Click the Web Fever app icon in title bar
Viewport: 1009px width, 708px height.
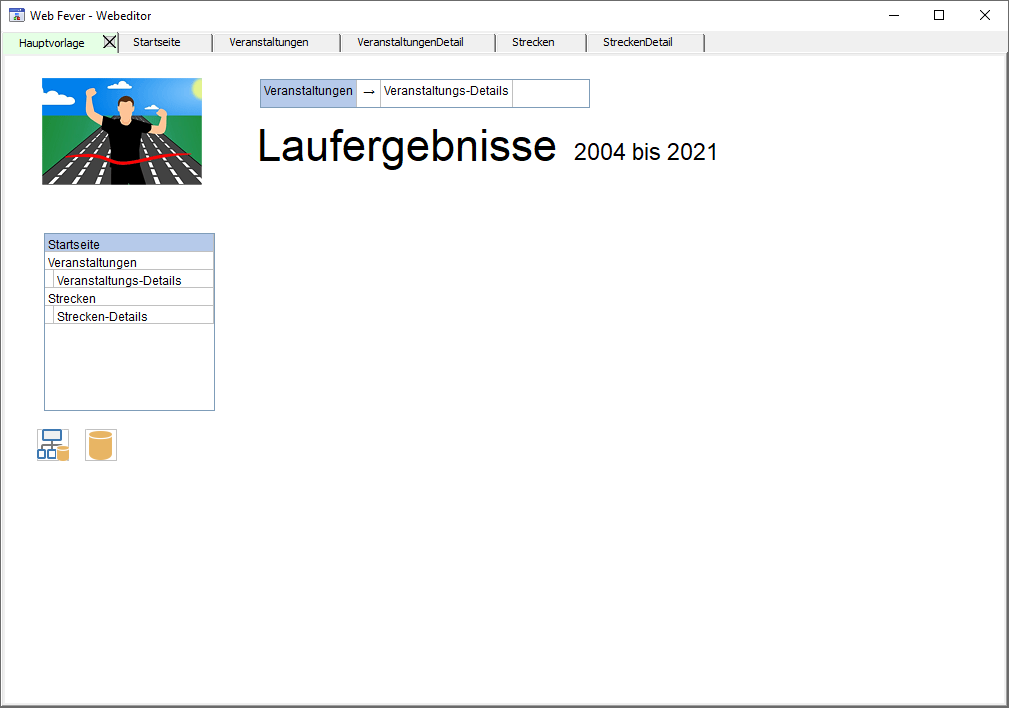[16, 15]
